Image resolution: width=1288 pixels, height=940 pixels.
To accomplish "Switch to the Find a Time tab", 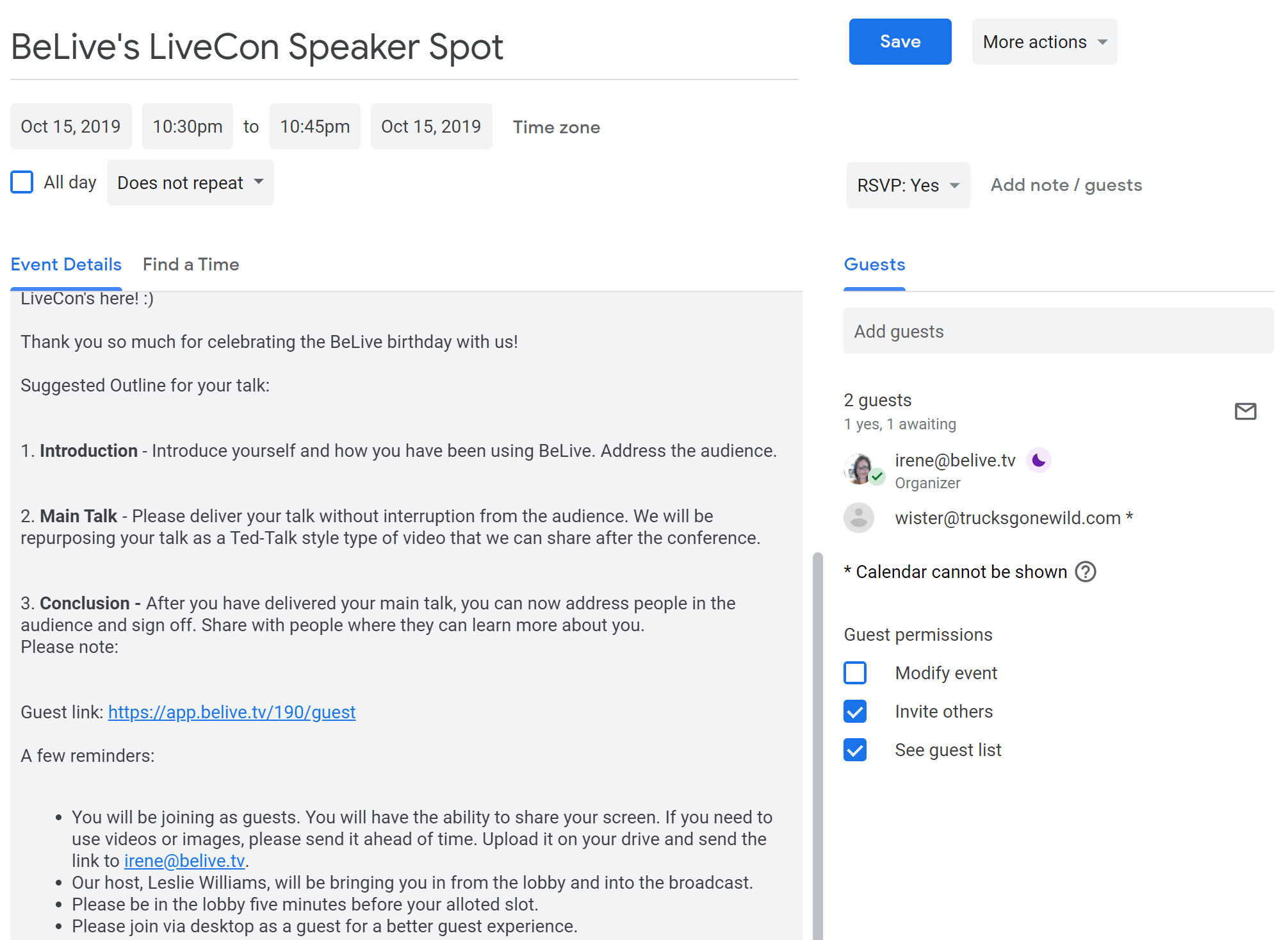I will (x=191, y=265).
